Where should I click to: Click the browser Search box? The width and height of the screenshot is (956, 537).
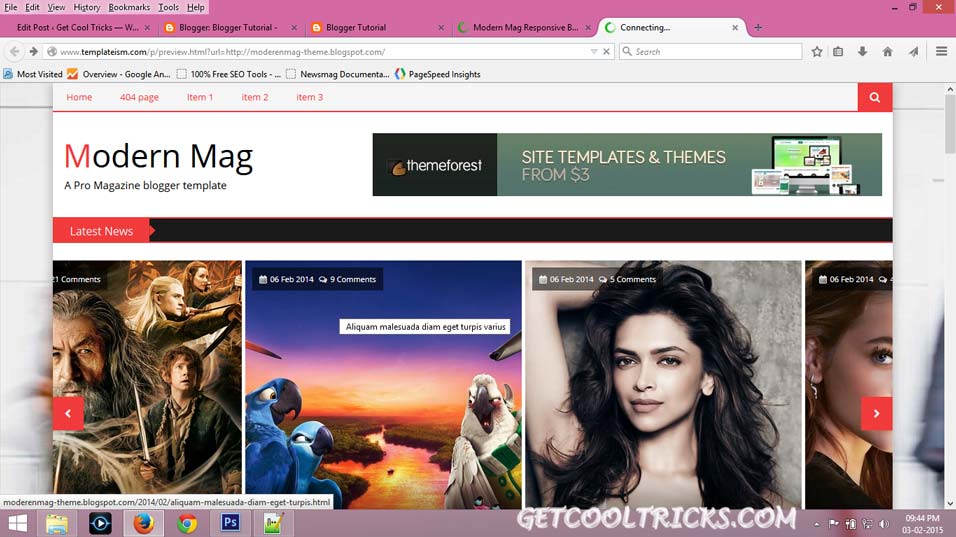710,52
